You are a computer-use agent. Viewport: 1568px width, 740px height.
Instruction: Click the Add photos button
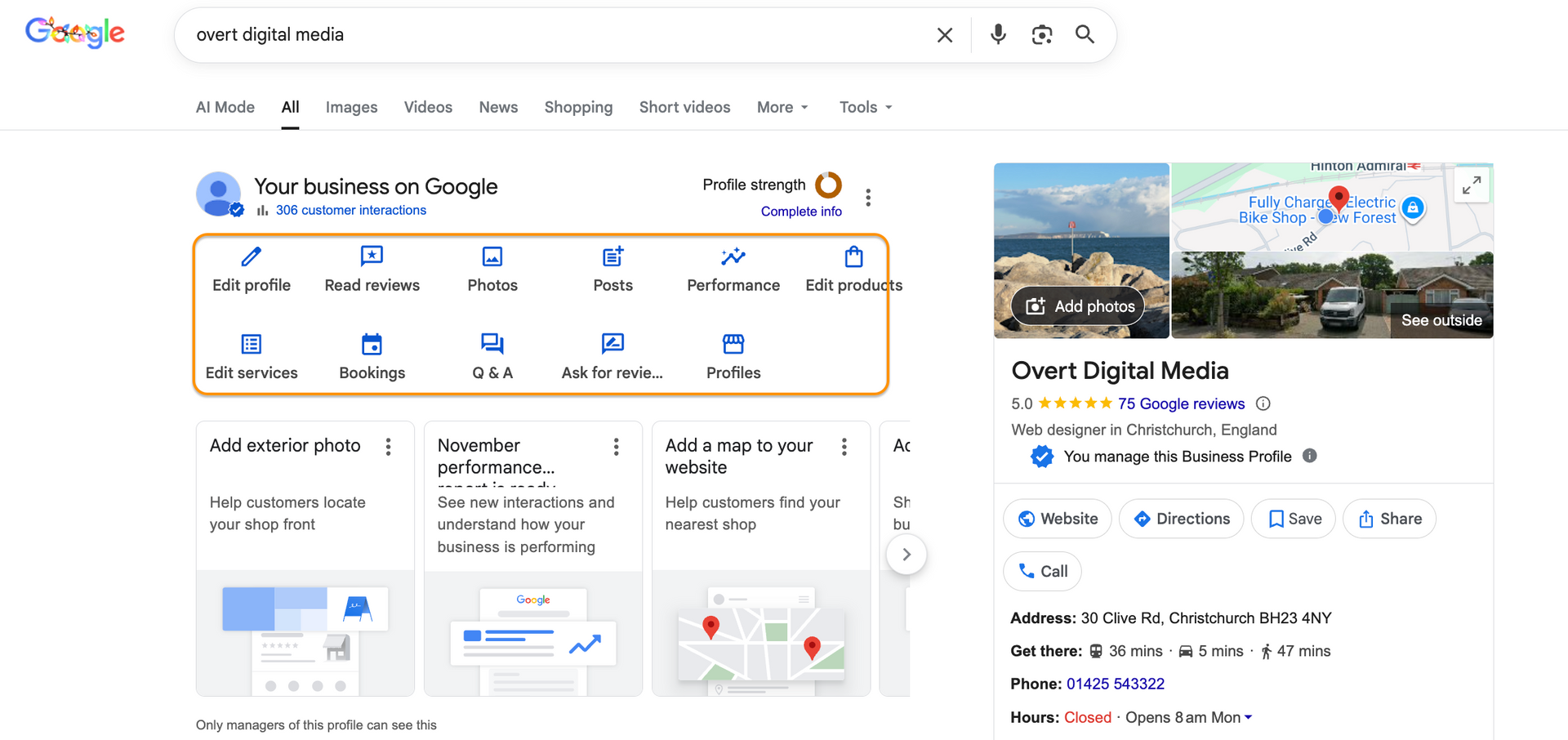(x=1078, y=305)
